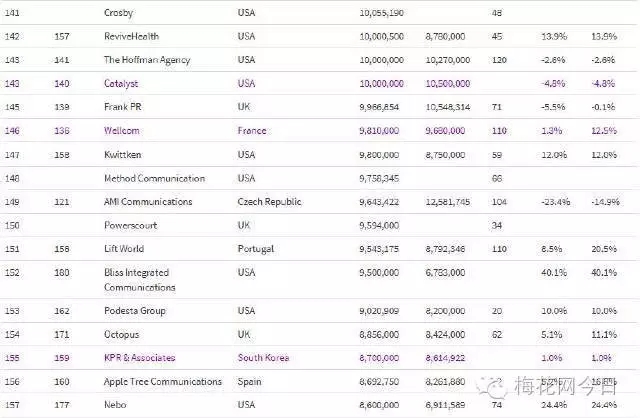This screenshot has height=418, width=640.
Task: Click The Hoffman Agency name
Action: (x=147, y=60)
